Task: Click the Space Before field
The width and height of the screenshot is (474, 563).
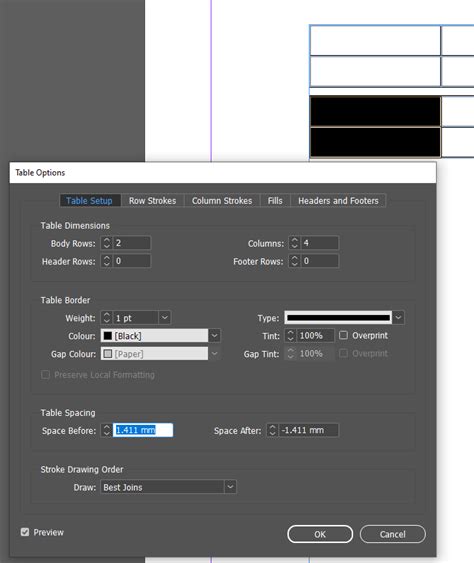Action: point(143,430)
